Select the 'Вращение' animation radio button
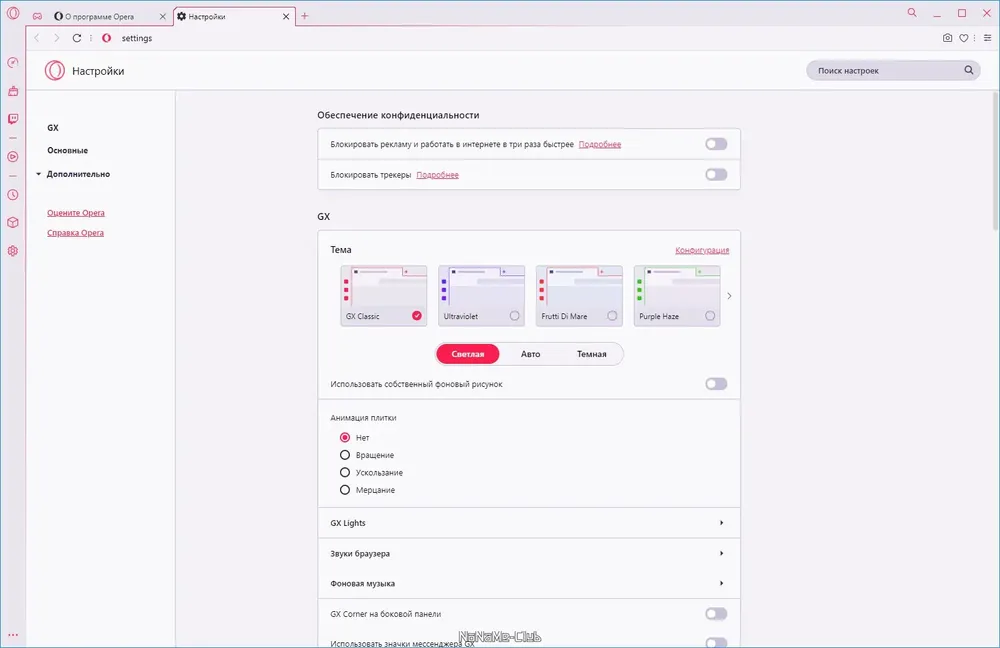 click(345, 455)
